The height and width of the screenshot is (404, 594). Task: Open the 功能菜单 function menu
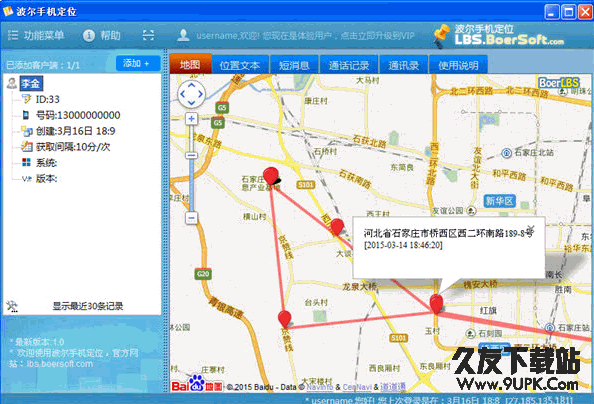click(x=36, y=36)
